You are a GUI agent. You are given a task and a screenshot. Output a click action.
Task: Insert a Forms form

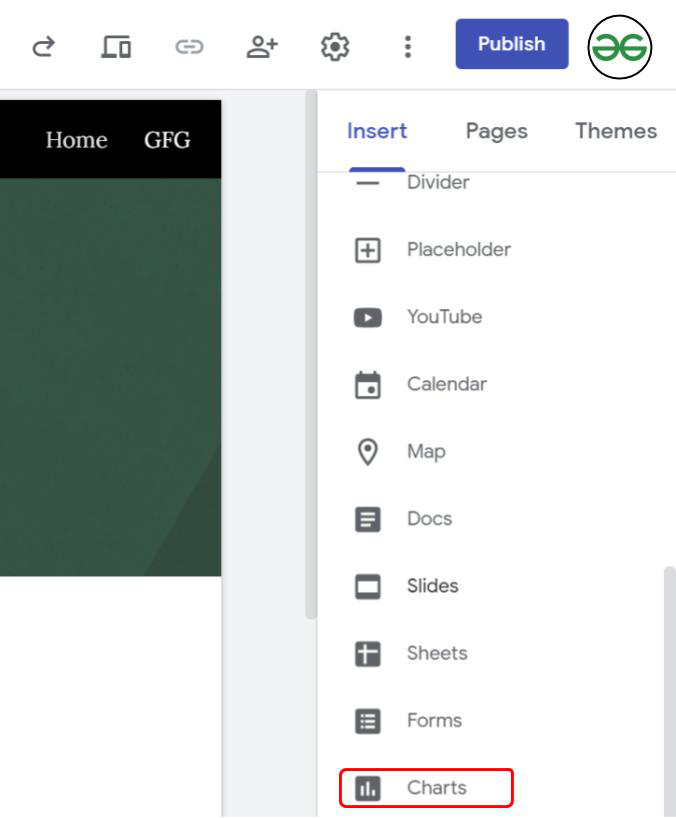pyautogui.click(x=434, y=721)
